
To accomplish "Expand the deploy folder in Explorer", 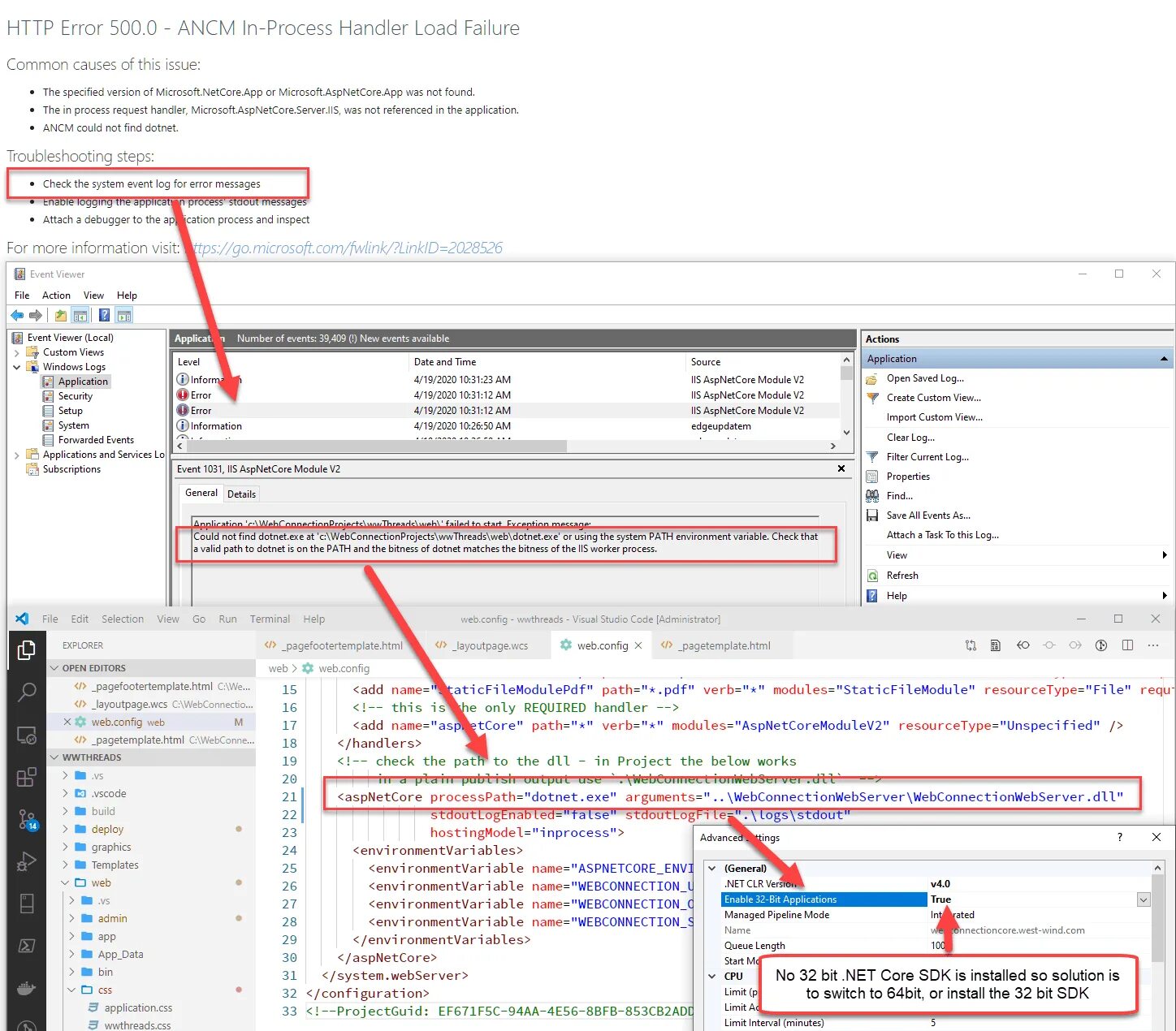I will [x=66, y=829].
